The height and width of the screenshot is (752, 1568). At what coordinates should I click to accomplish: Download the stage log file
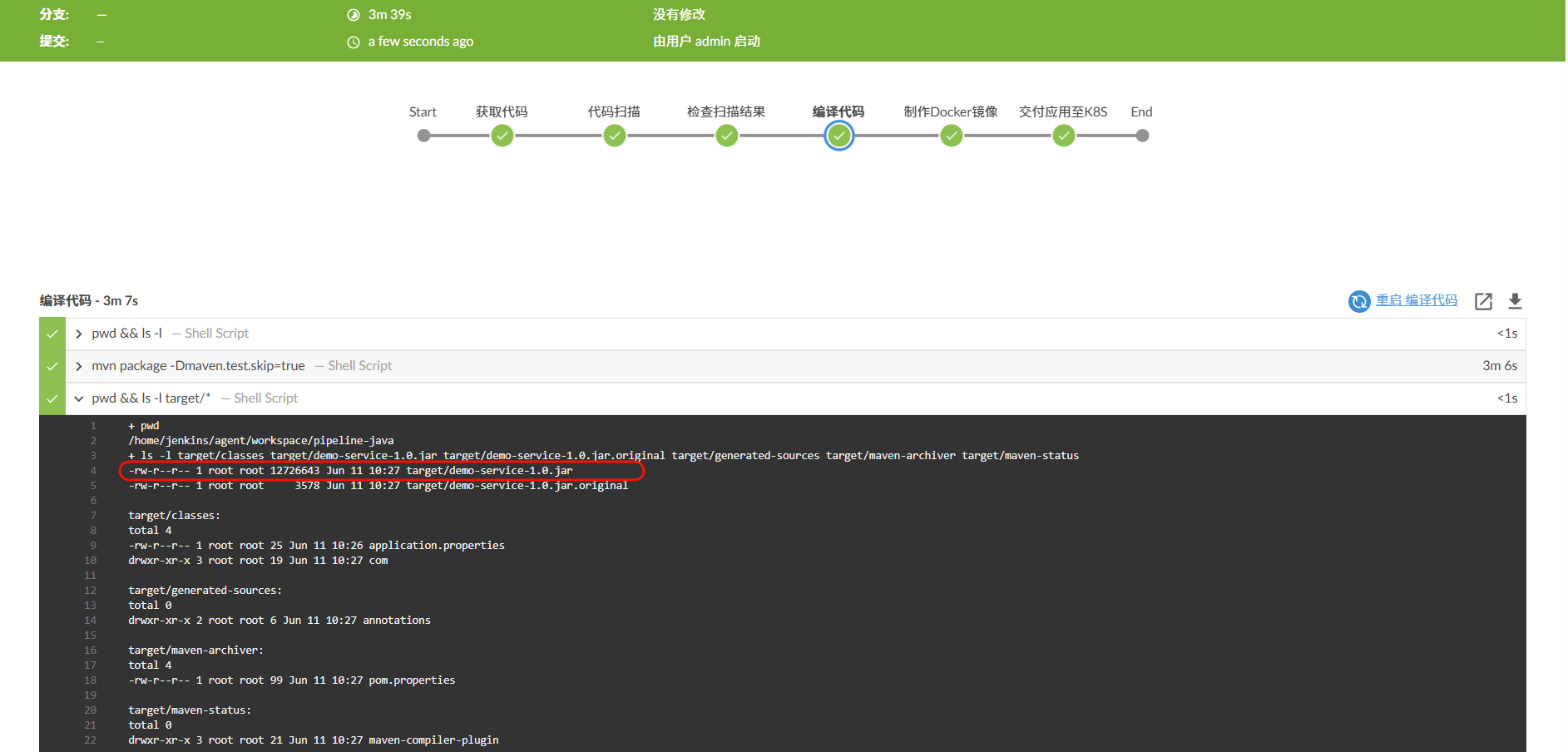pyautogui.click(x=1515, y=301)
